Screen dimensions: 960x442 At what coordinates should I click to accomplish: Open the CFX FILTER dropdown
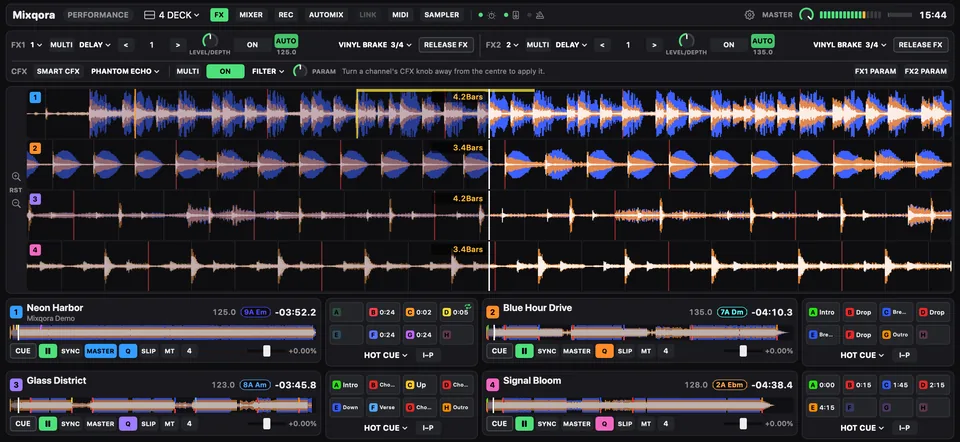coord(268,71)
